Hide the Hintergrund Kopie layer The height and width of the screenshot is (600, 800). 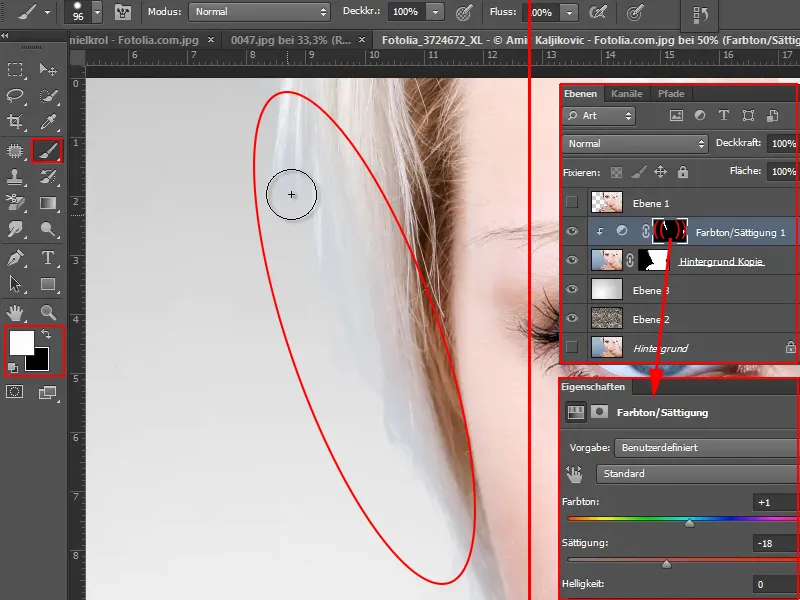point(572,260)
